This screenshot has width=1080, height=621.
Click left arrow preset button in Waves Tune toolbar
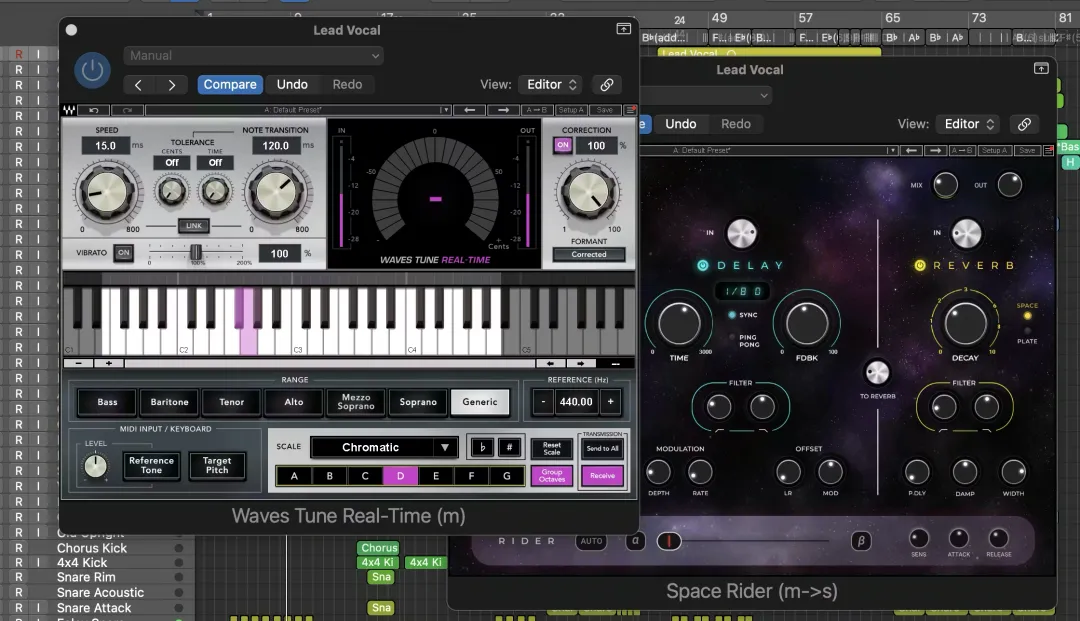pos(470,110)
